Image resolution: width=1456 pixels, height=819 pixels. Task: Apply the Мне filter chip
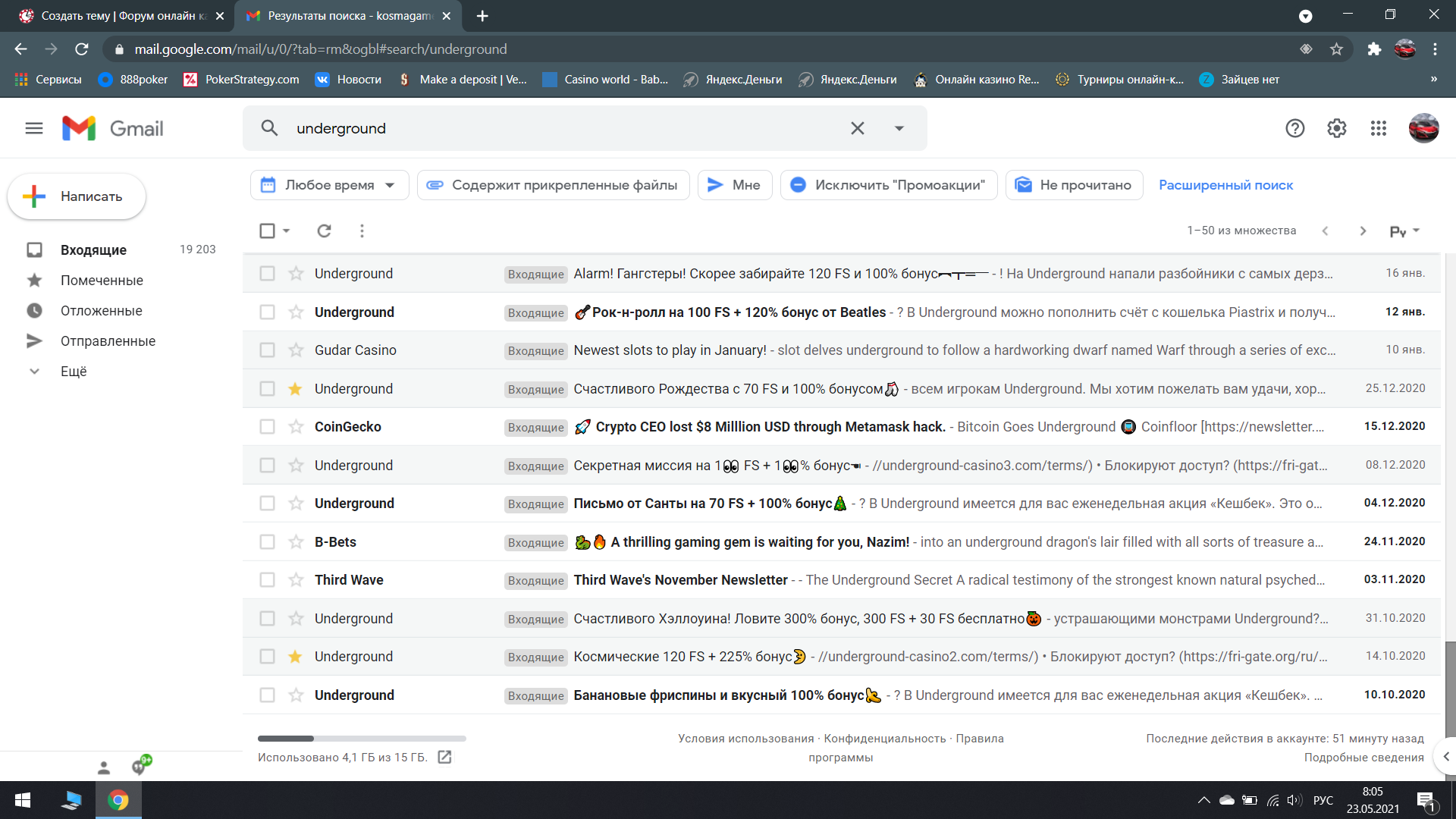(x=734, y=185)
